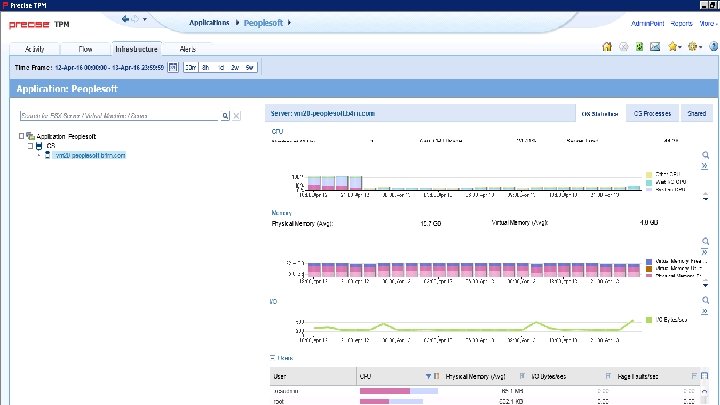Screen dimensions: 720x405
Task: Open the Favorites star dropdown
Action: coord(675,46)
